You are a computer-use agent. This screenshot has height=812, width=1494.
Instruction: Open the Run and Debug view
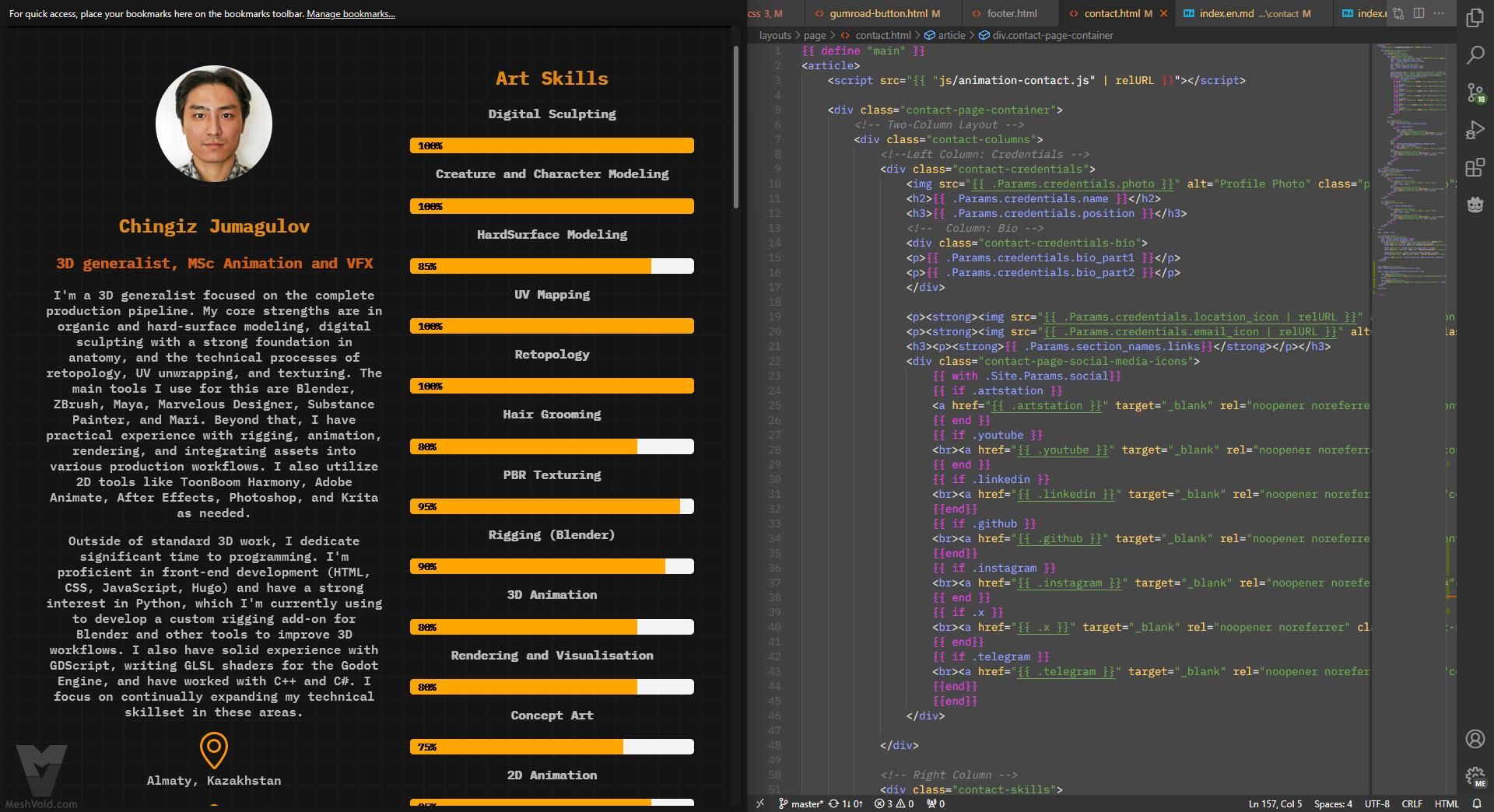tap(1475, 130)
